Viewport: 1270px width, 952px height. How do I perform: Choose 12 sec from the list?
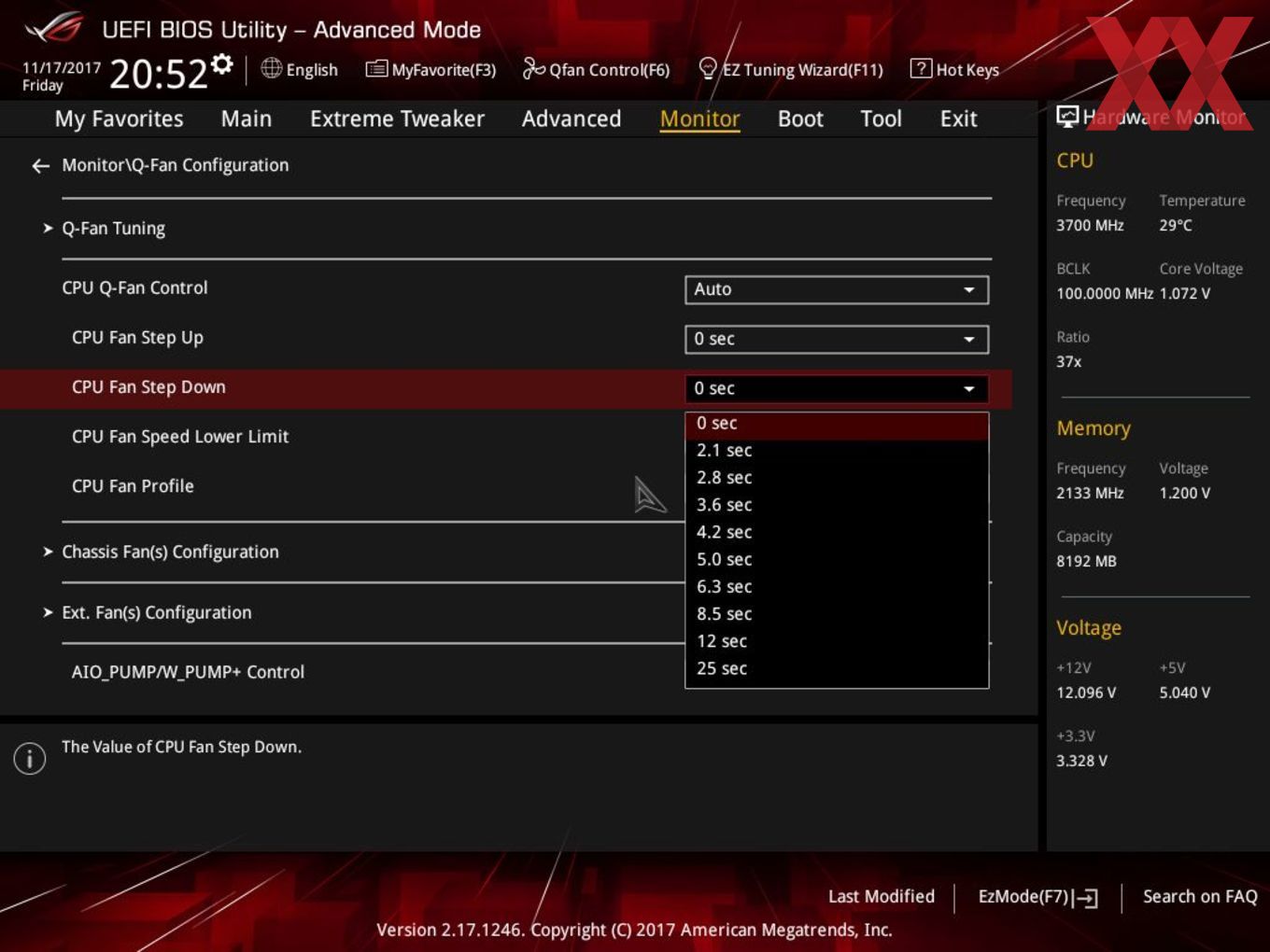(837, 641)
